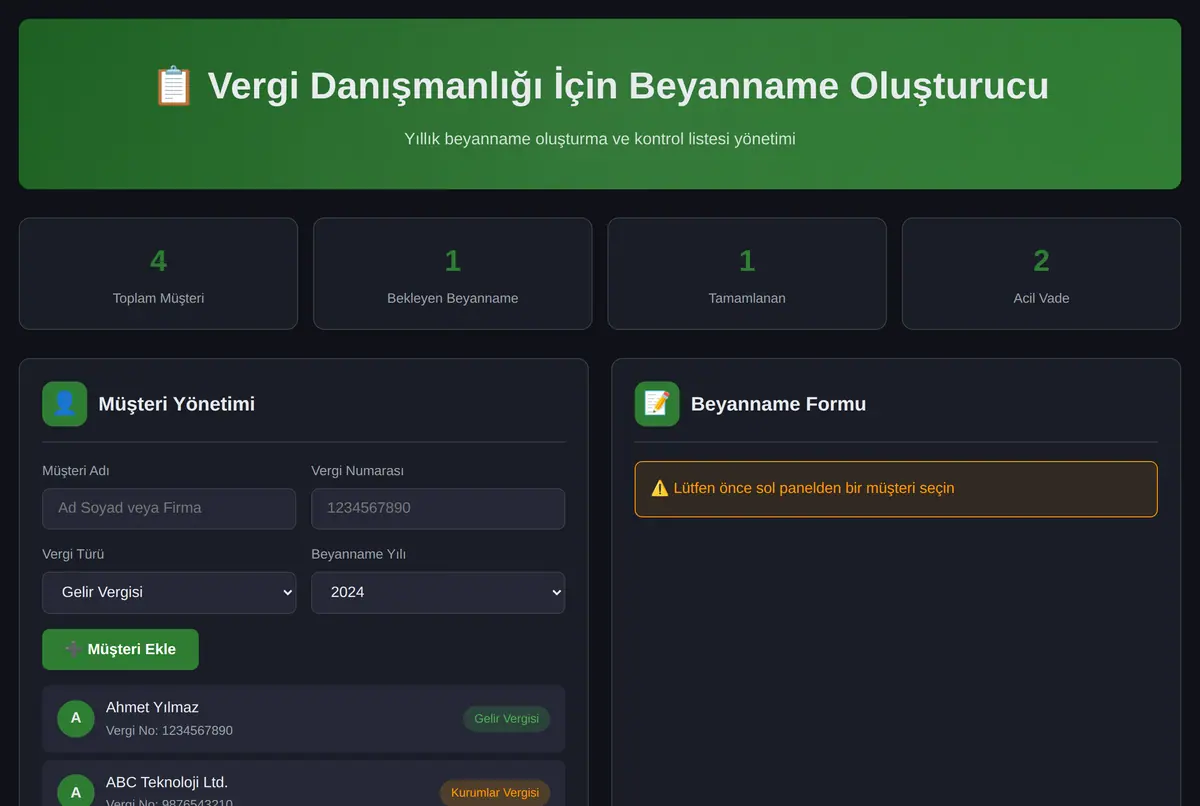Click the Müşteri Ekle button
Viewport: 1200px width, 806px height.
[120, 649]
